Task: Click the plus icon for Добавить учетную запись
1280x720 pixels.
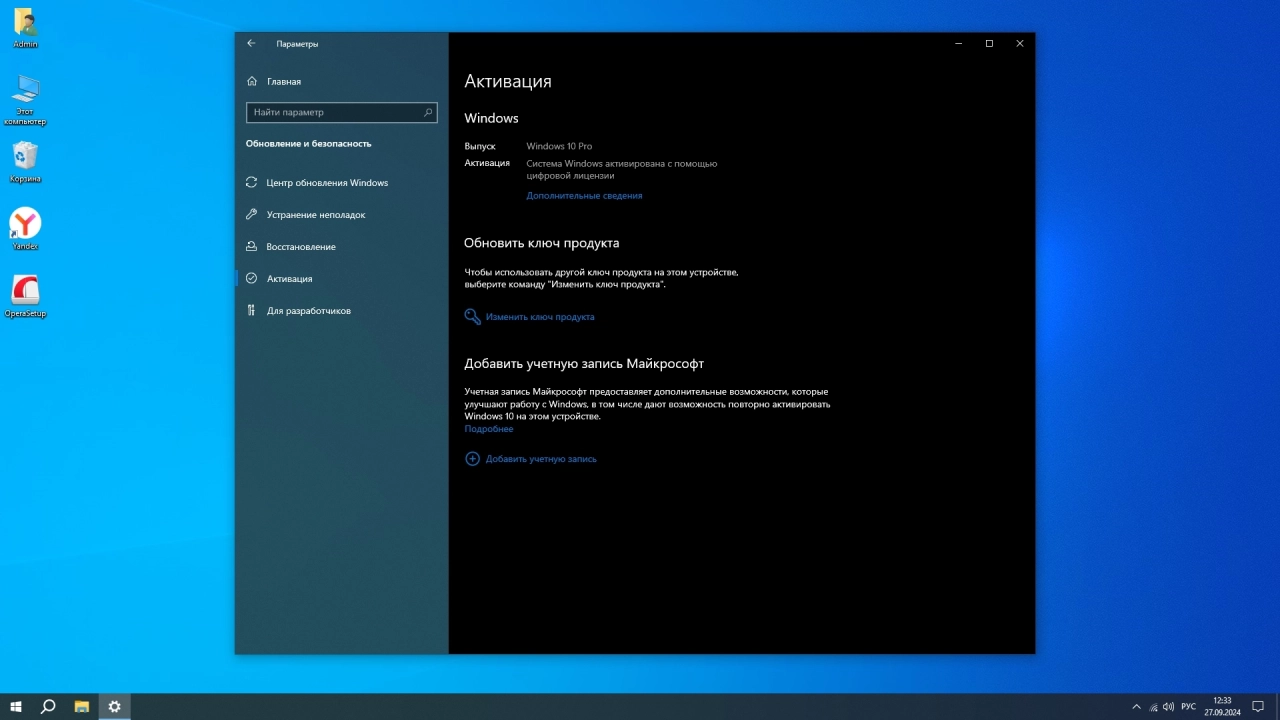Action: pos(473,459)
